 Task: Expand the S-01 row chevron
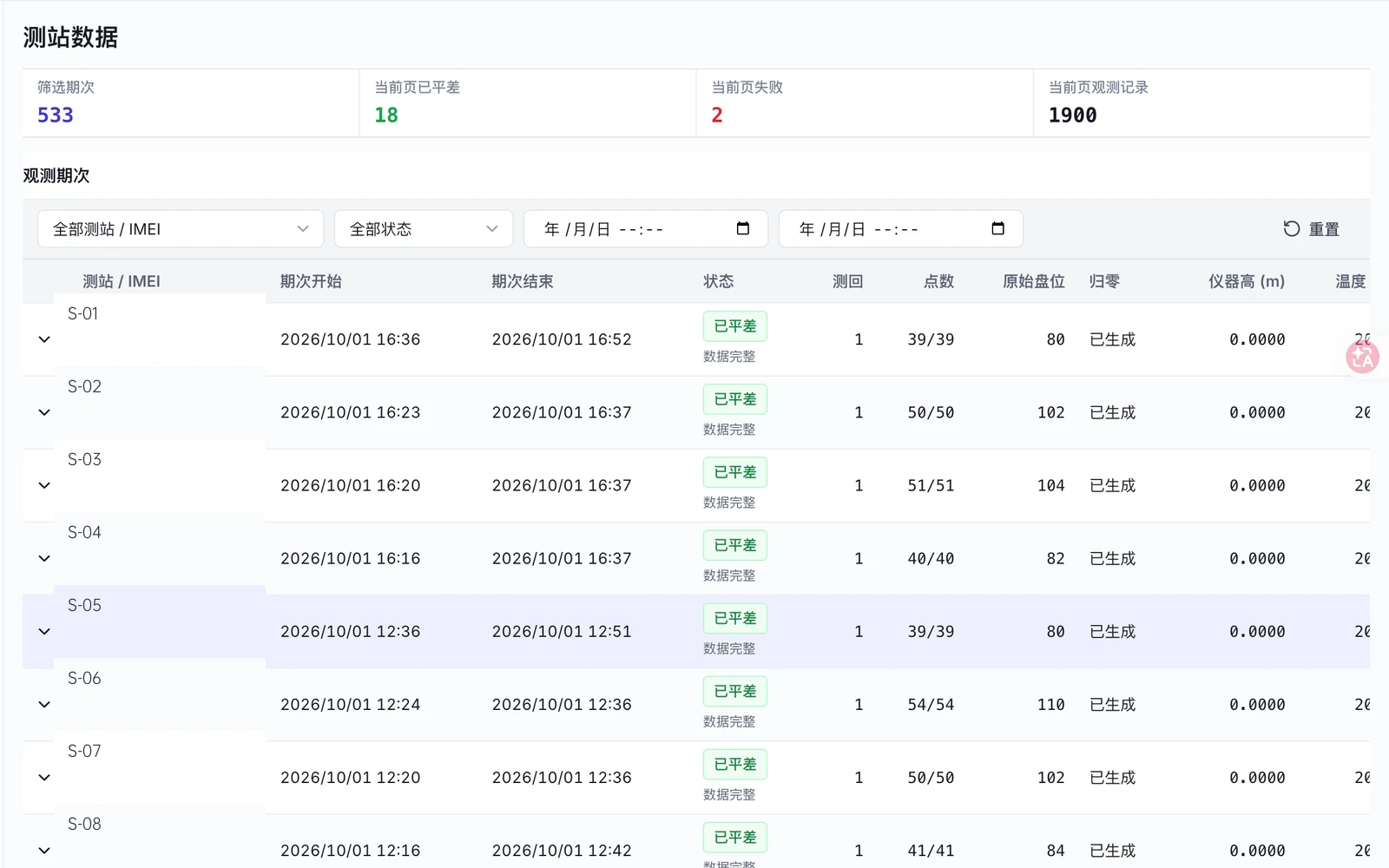coord(44,339)
